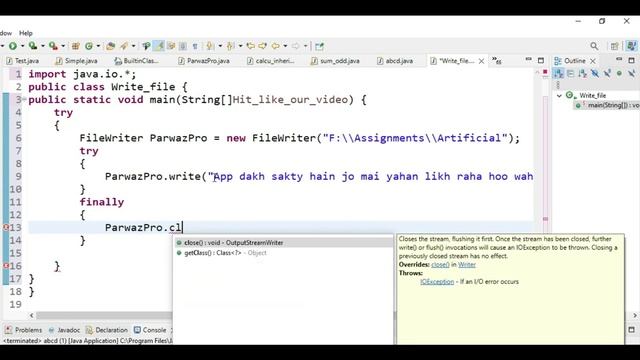
Task: Open the Help menu
Action: tap(26, 33)
